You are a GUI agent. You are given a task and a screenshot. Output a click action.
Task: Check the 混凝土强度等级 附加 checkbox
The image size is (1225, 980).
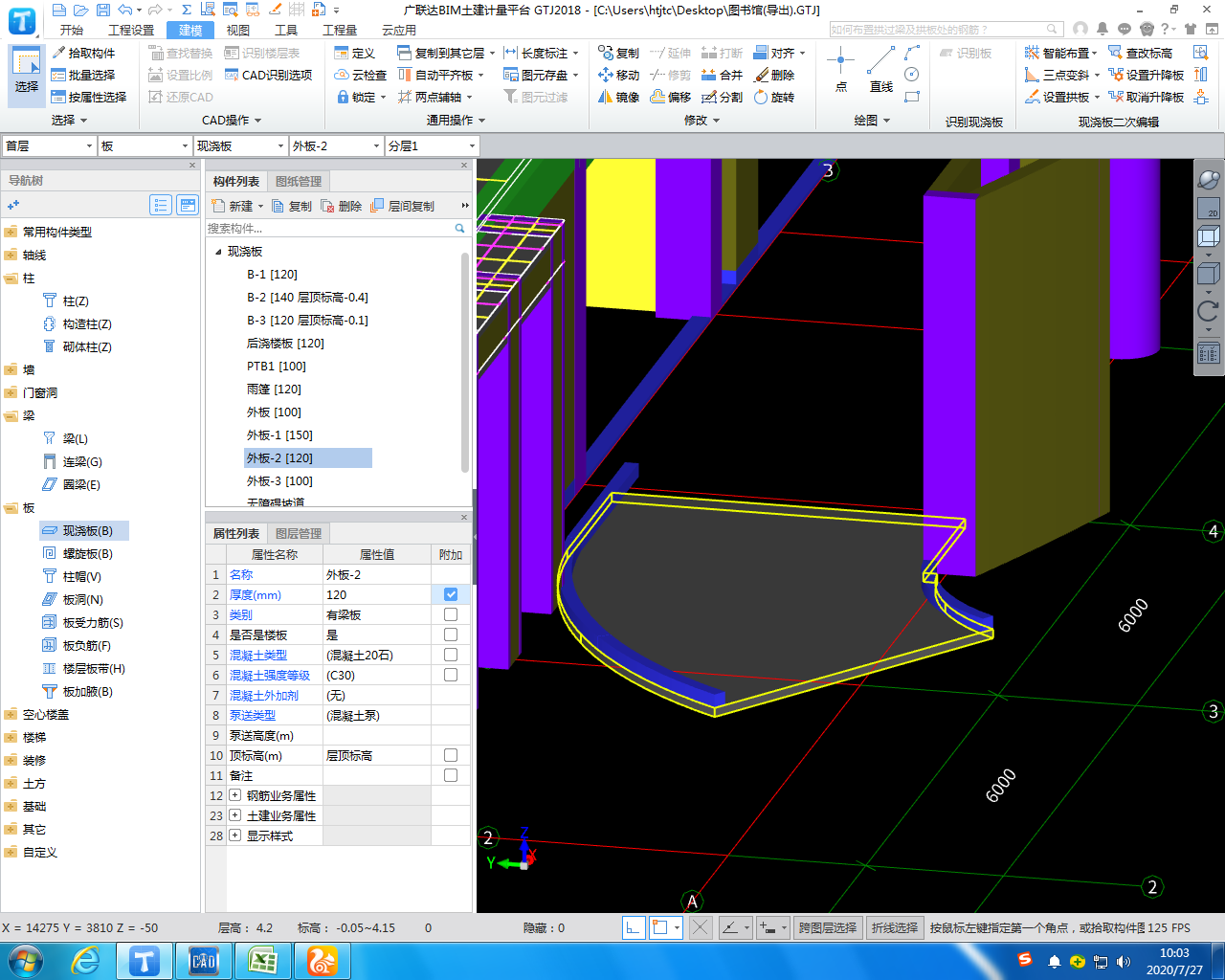point(451,675)
